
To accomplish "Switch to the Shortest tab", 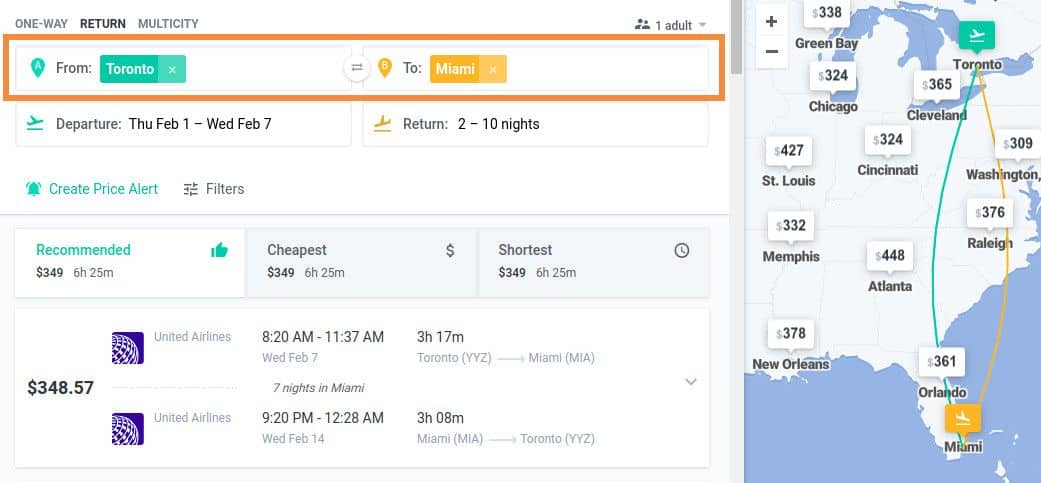I will tap(593, 261).
